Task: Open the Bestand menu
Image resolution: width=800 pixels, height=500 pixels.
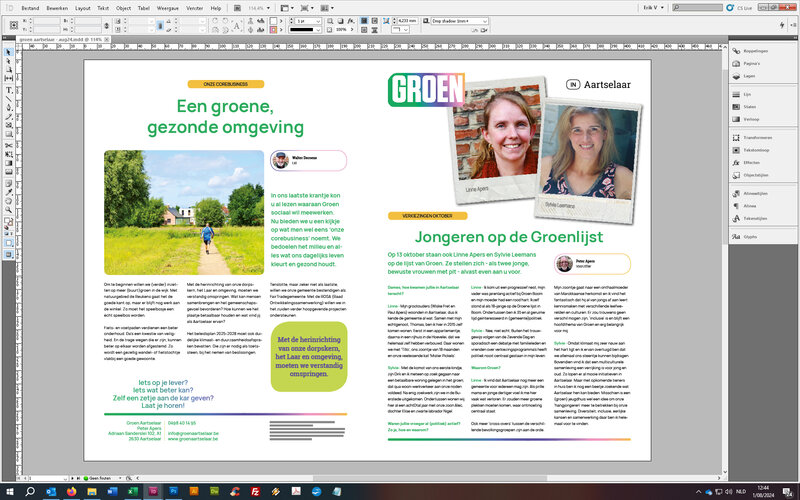Action: tap(31, 8)
